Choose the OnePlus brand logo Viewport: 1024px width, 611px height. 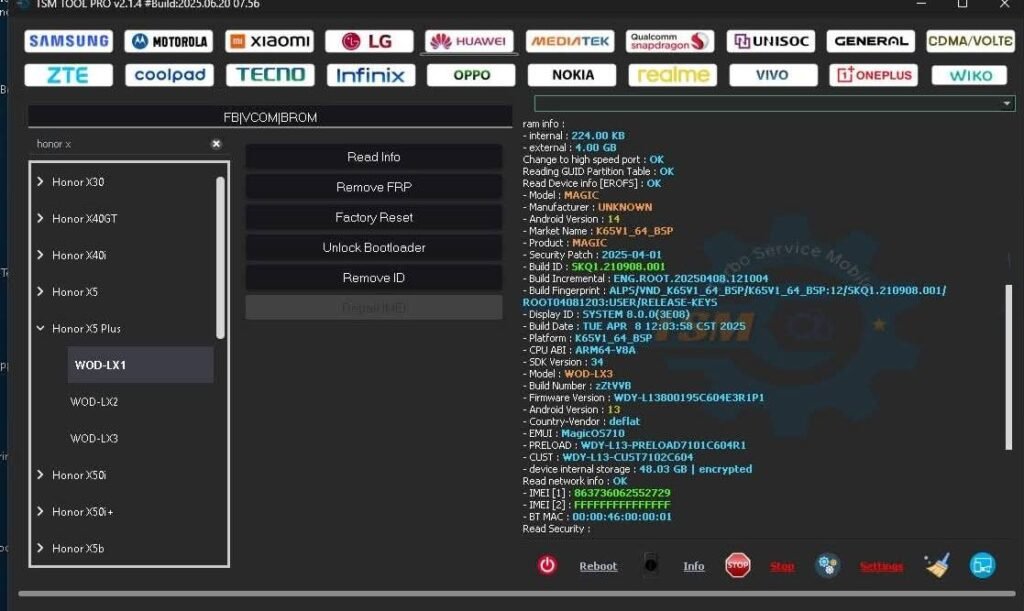tap(874, 75)
